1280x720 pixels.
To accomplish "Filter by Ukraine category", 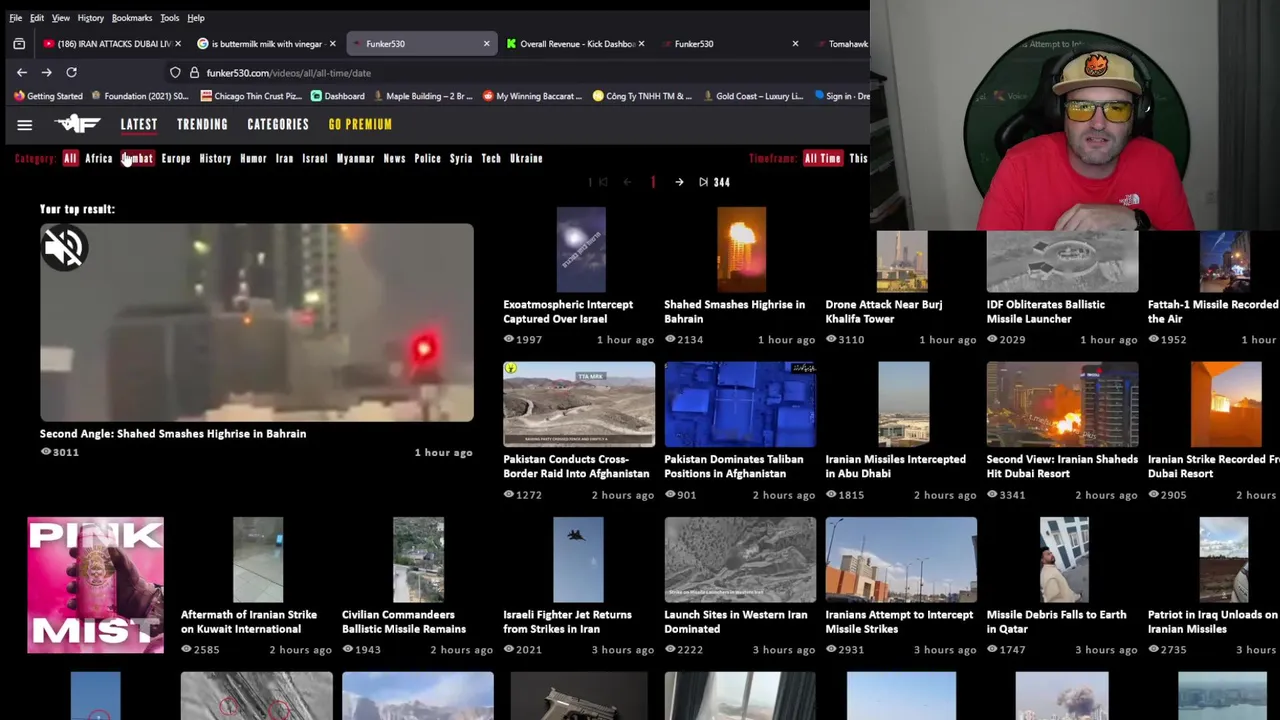I will coord(526,158).
